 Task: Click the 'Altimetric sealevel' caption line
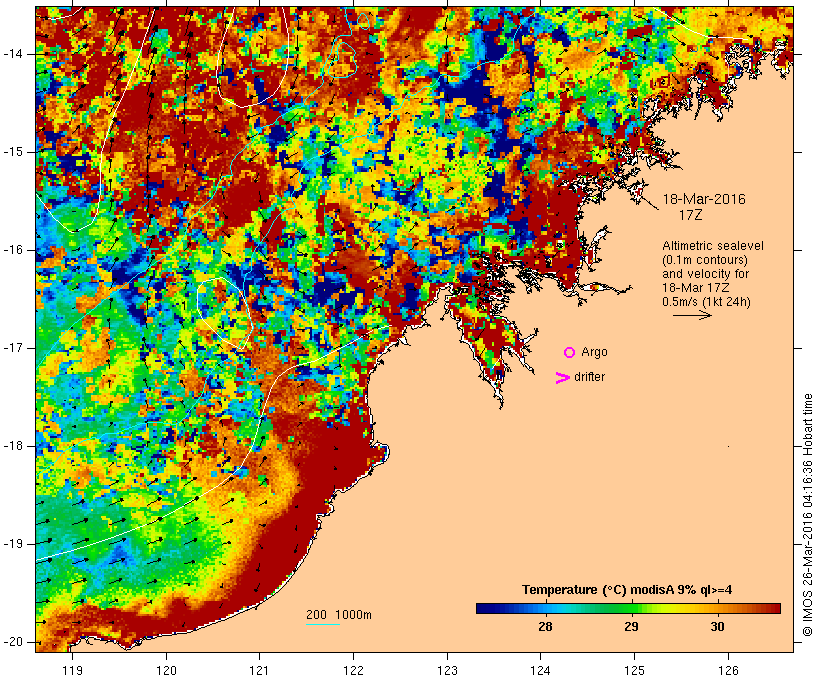coord(713,246)
